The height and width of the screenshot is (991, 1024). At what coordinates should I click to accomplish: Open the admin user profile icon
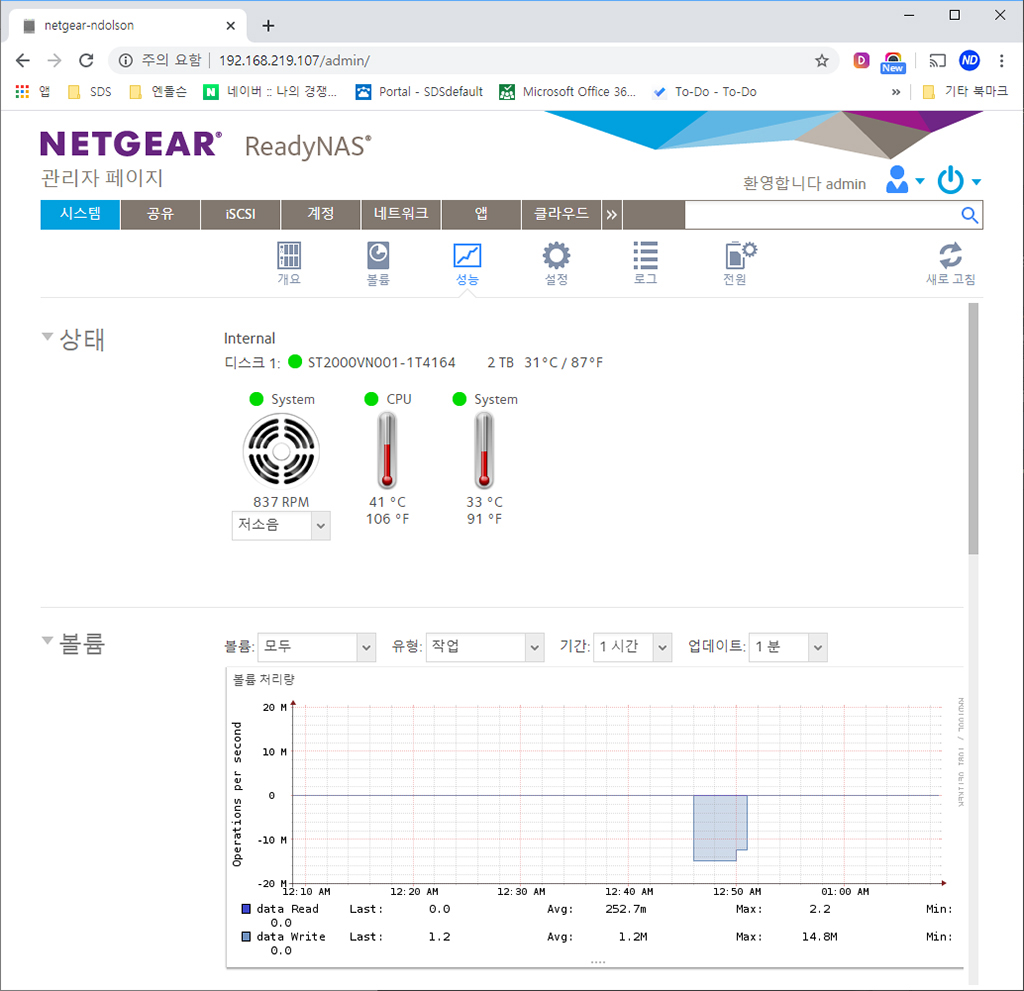pyautogui.click(x=897, y=179)
